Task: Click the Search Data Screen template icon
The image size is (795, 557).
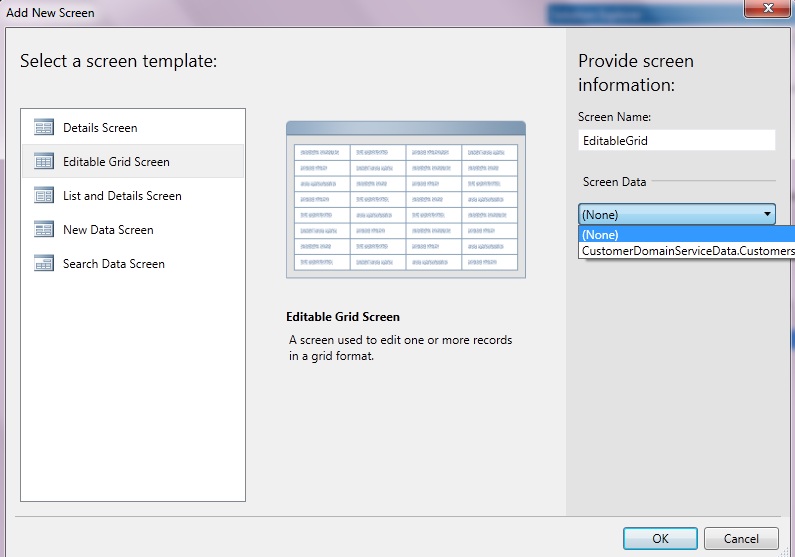Action: (44, 263)
